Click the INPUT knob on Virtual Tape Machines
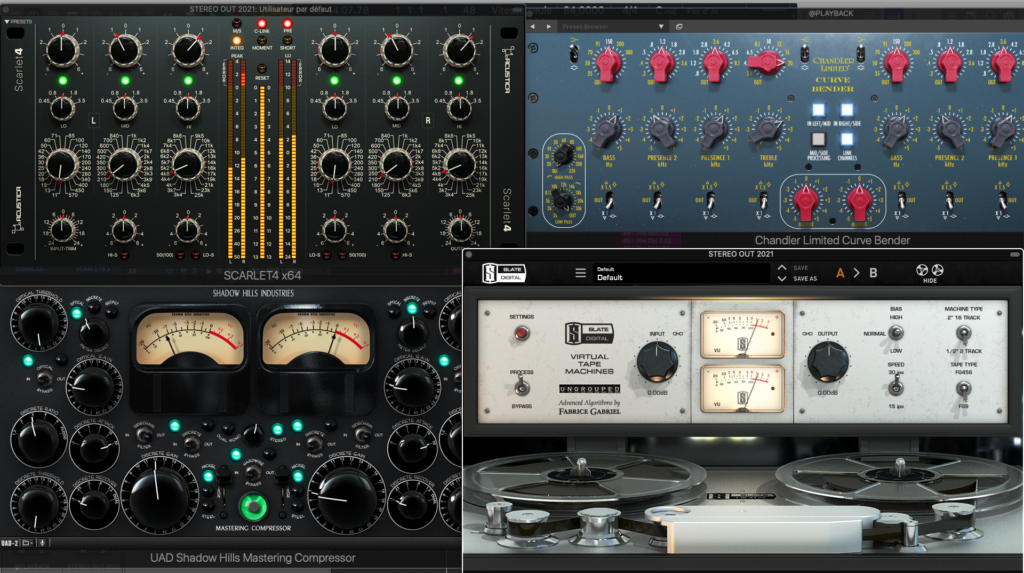This screenshot has width=1024, height=573. (657, 361)
